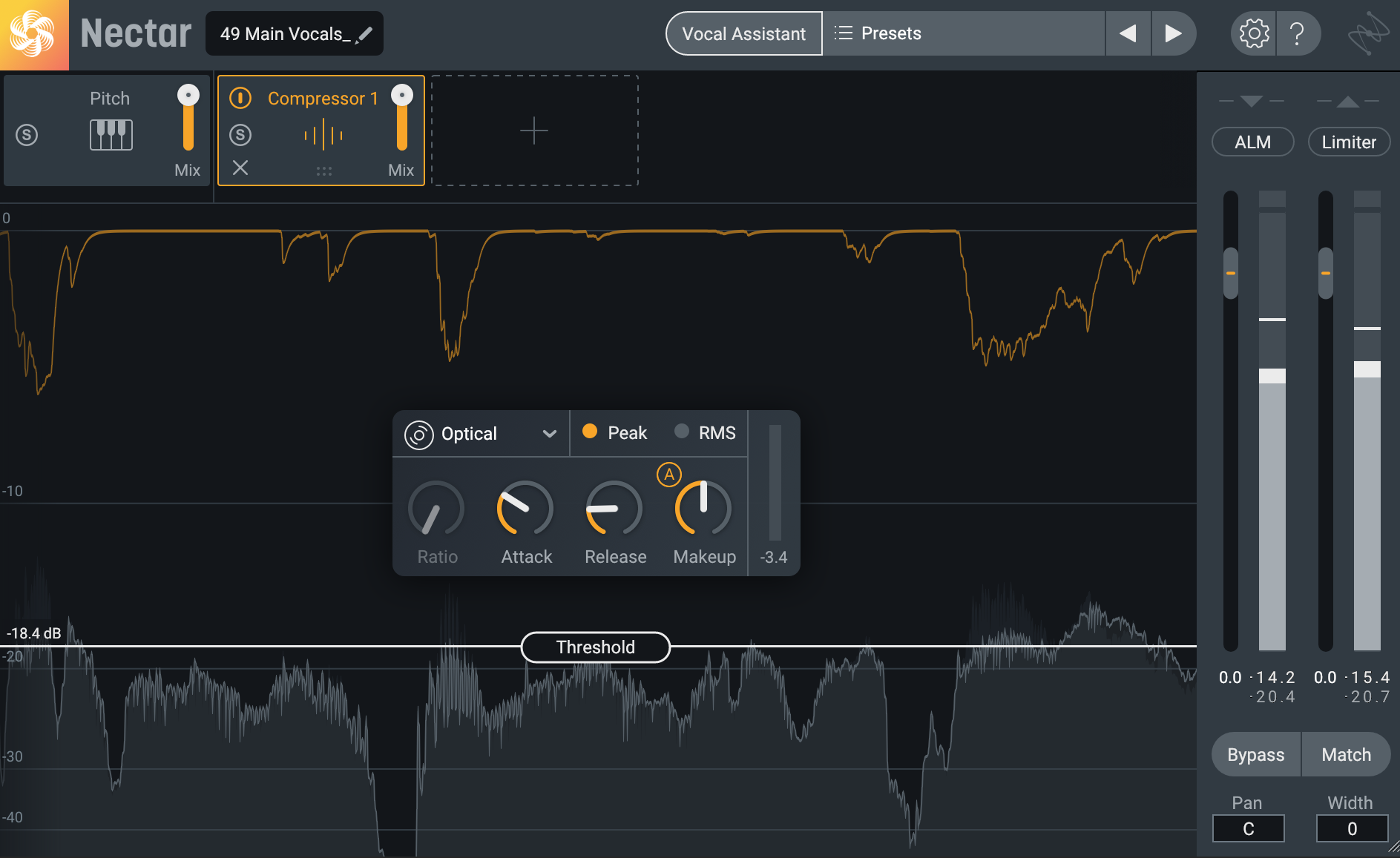Click the output peak value -15.4

[1368, 677]
